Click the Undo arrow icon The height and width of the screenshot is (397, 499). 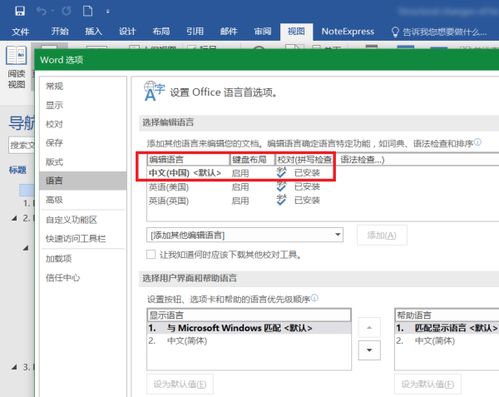click(x=41, y=11)
